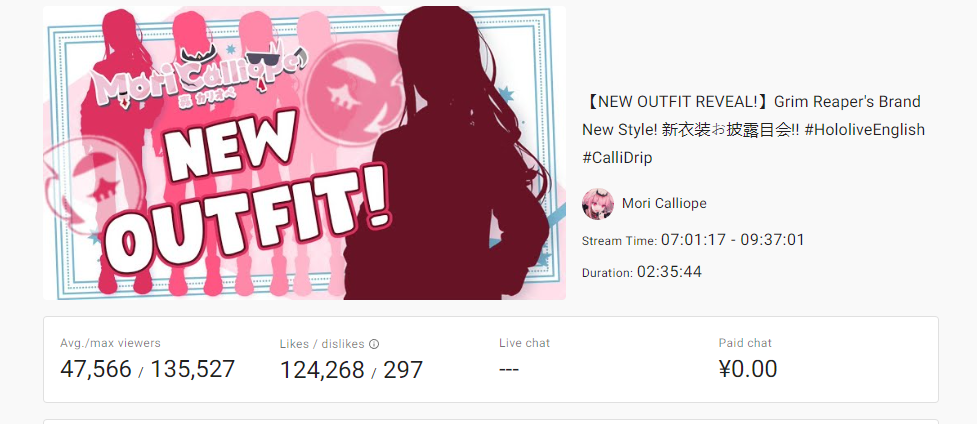
Task: Select the average viewers number 47,566
Action: (x=96, y=369)
